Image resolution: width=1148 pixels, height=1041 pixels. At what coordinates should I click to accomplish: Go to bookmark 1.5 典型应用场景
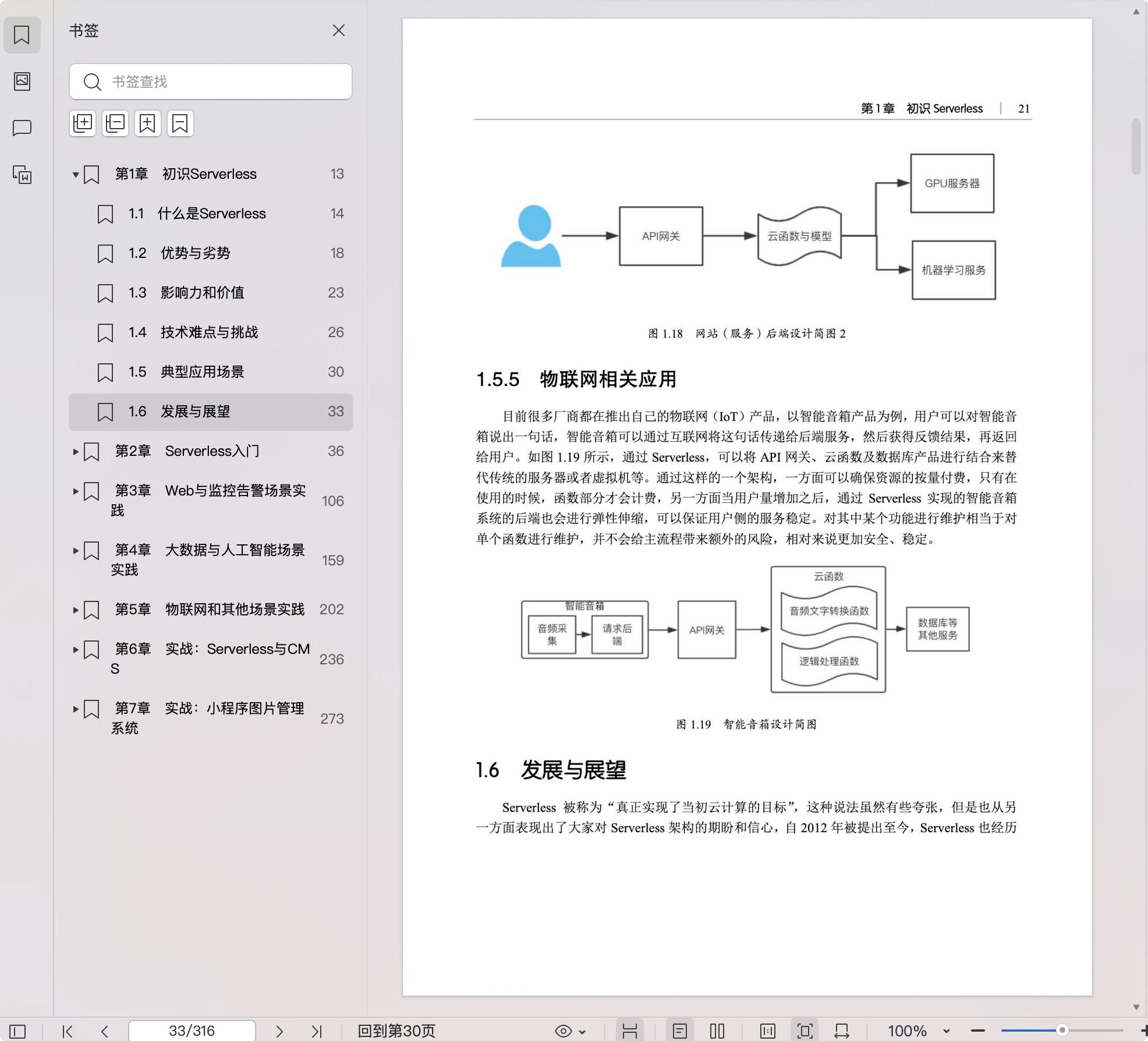coord(211,372)
